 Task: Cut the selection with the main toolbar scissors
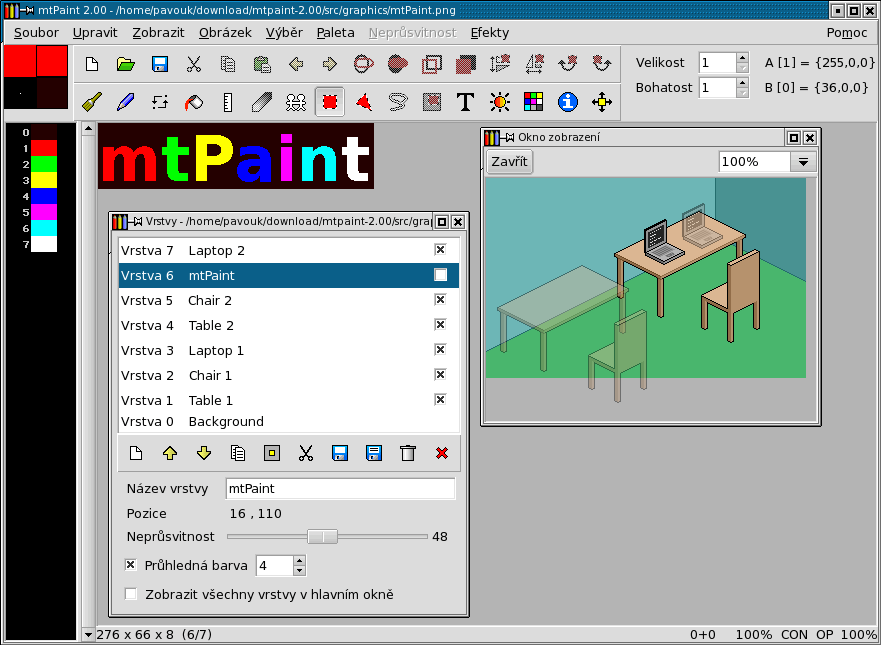[194, 64]
